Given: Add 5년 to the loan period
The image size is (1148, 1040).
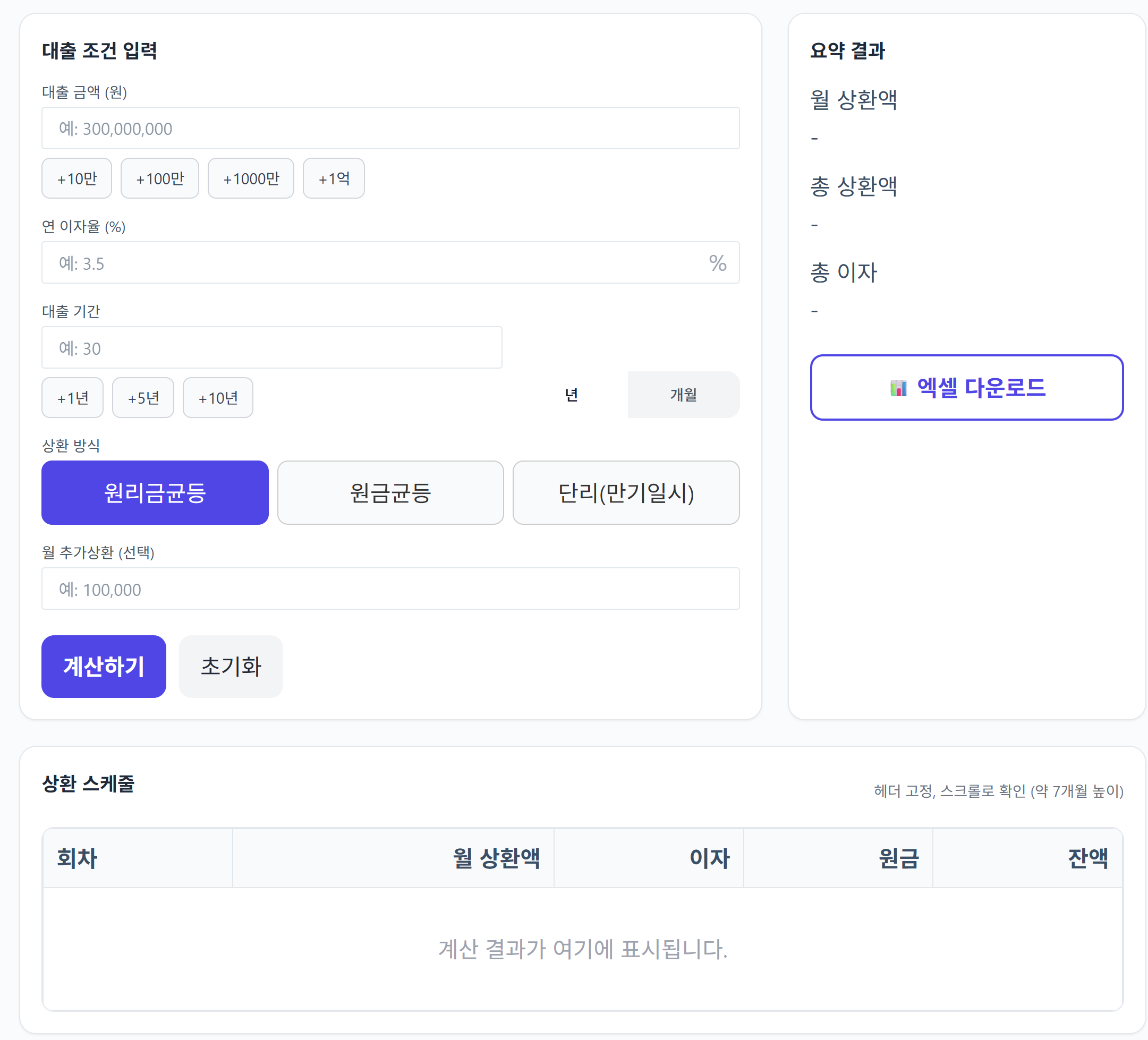Looking at the screenshot, I should [x=143, y=397].
